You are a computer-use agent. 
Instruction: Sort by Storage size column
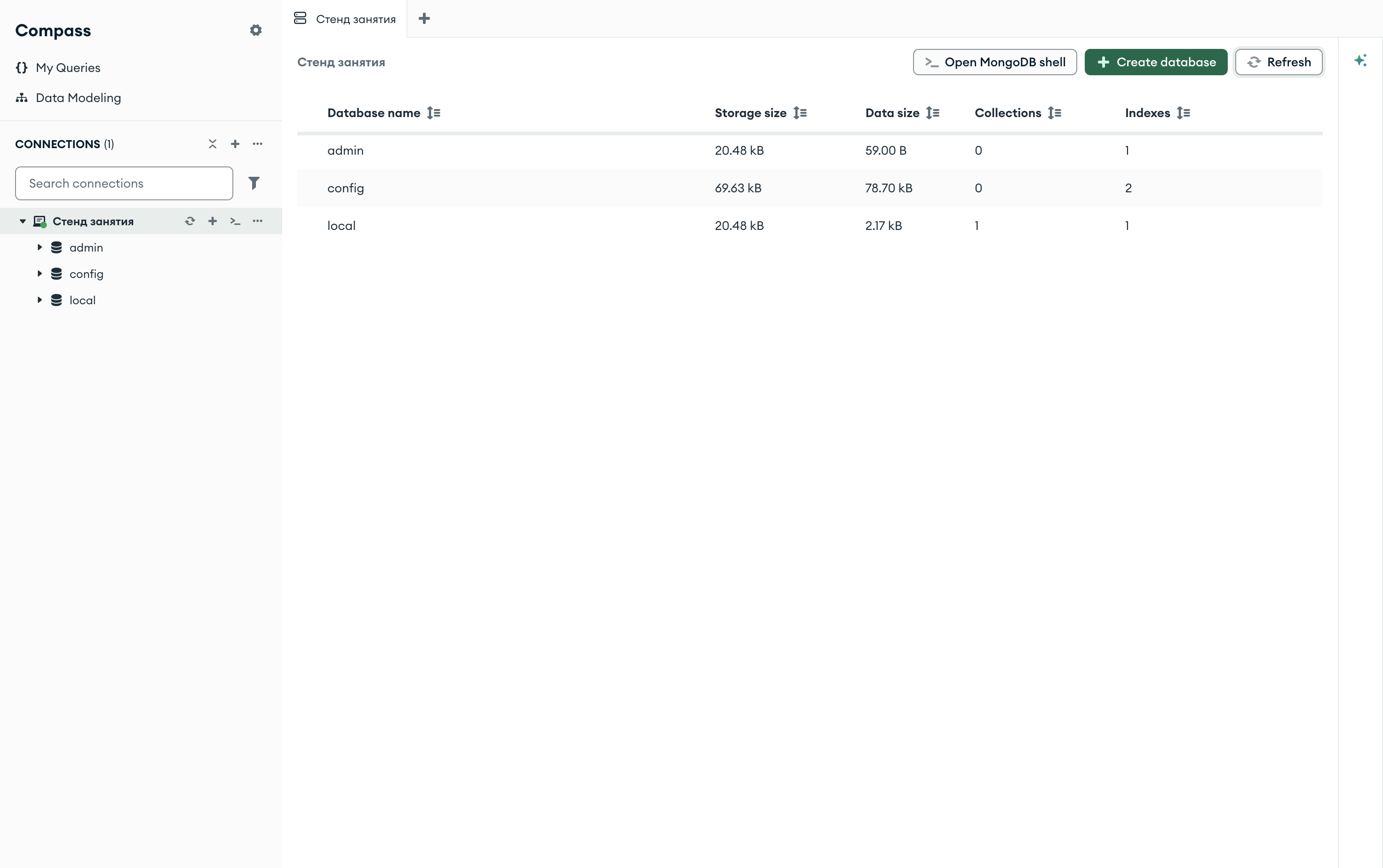pyautogui.click(x=800, y=113)
